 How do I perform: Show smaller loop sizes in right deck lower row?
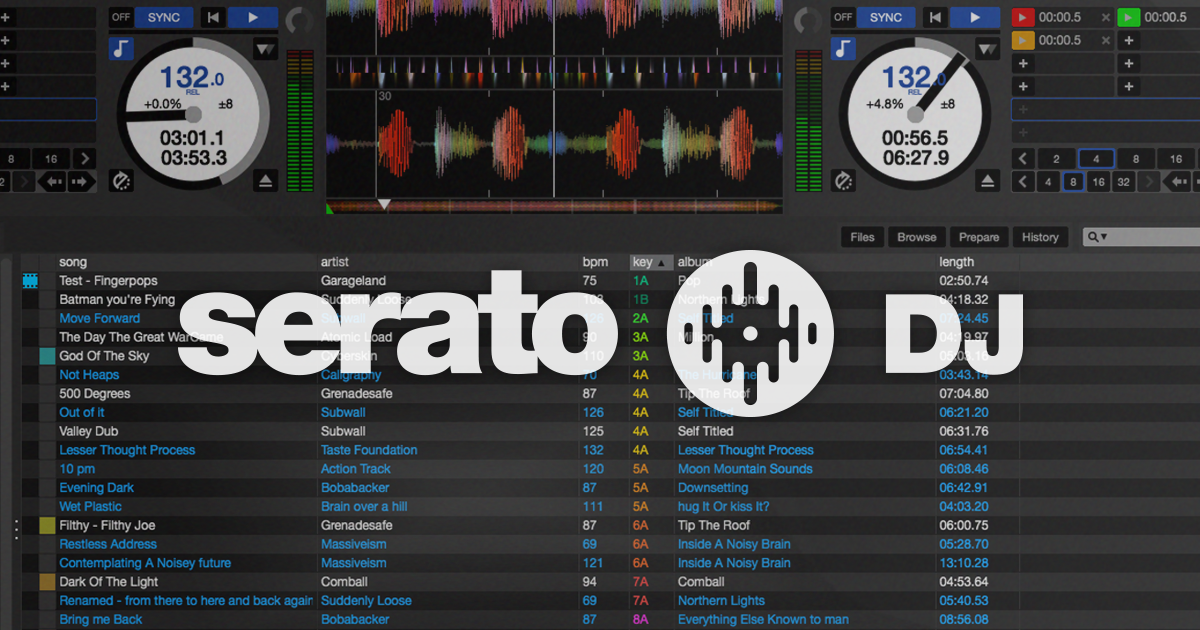tap(1023, 181)
